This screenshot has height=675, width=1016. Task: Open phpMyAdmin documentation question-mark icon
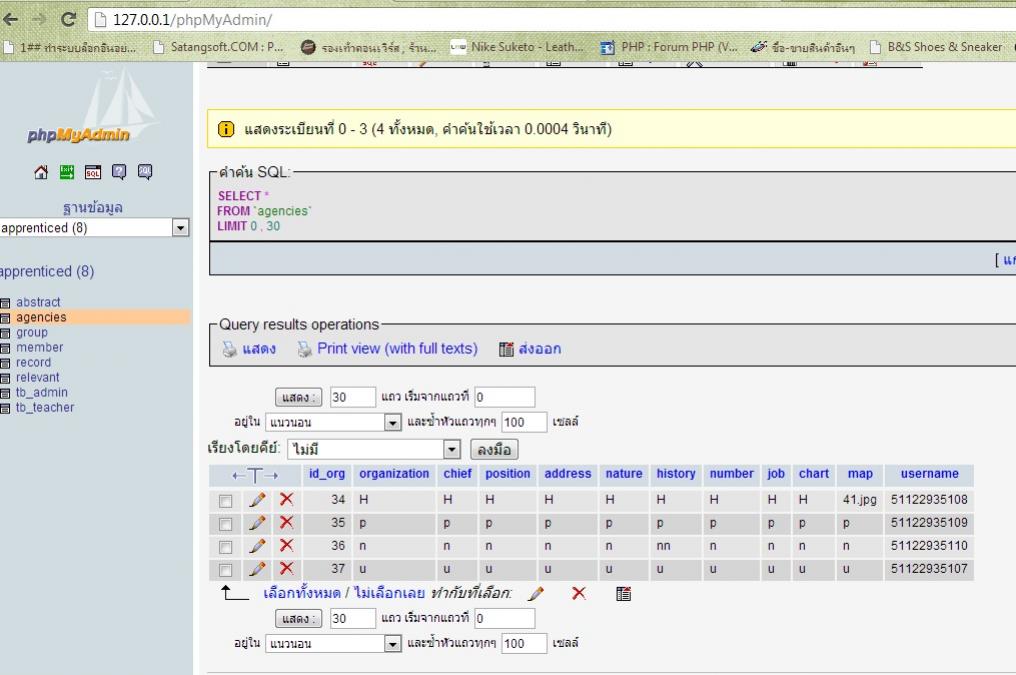126,171
